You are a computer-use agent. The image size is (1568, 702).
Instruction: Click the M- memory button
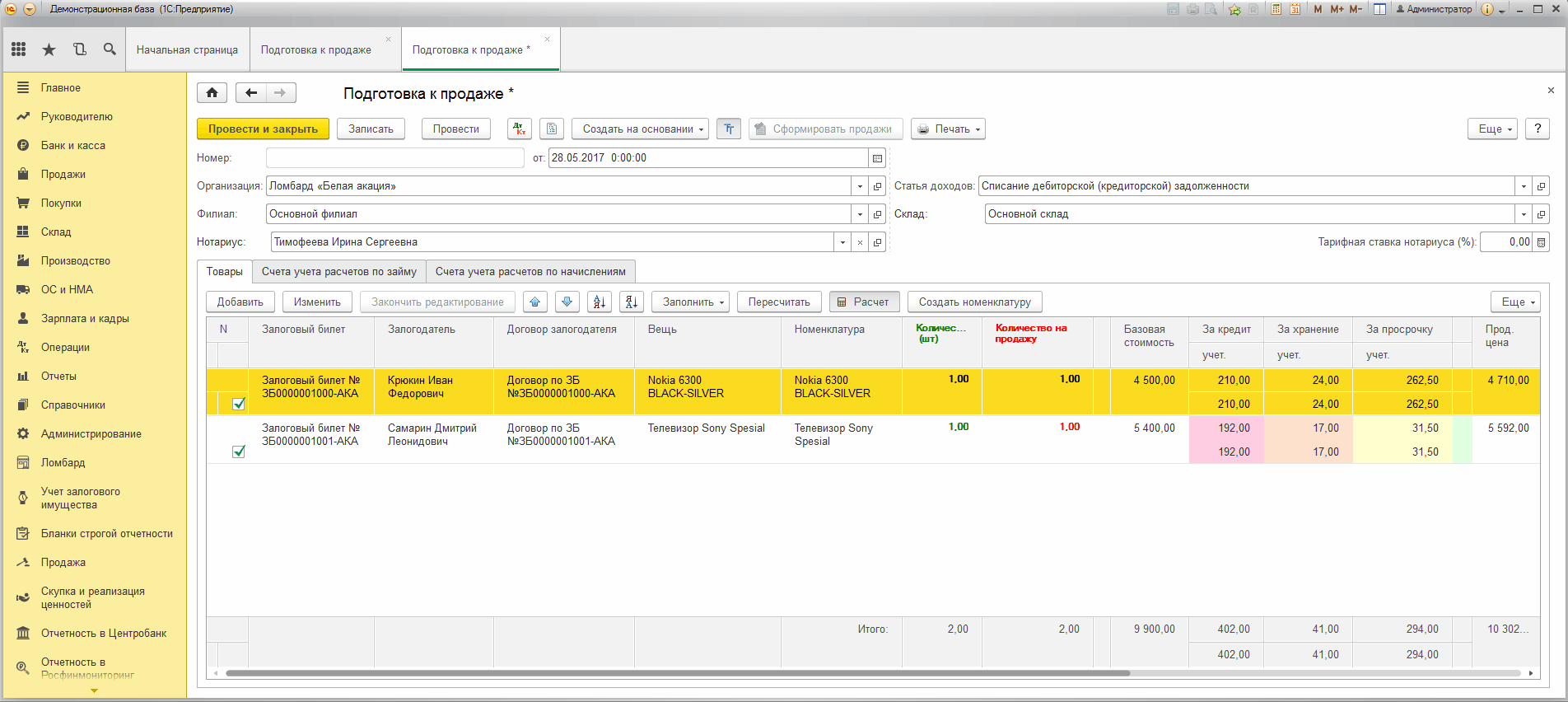coord(1356,9)
